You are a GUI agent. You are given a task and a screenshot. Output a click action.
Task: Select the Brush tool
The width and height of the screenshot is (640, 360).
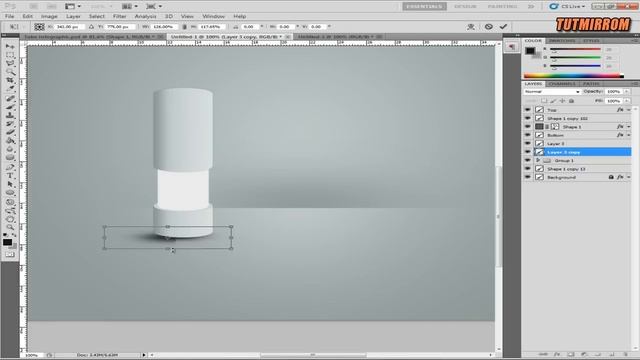(x=10, y=108)
